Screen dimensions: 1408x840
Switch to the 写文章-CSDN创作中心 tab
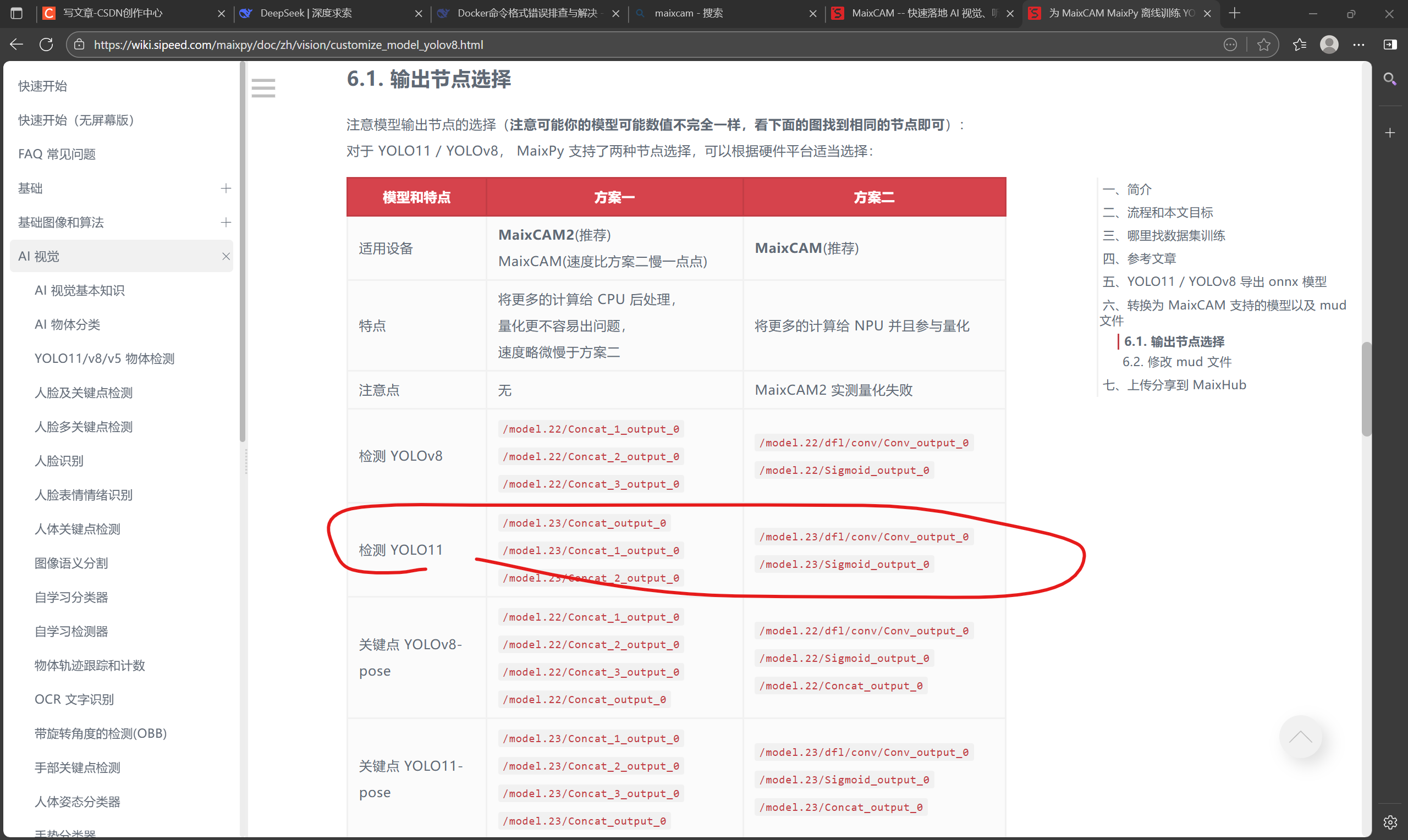(113, 13)
